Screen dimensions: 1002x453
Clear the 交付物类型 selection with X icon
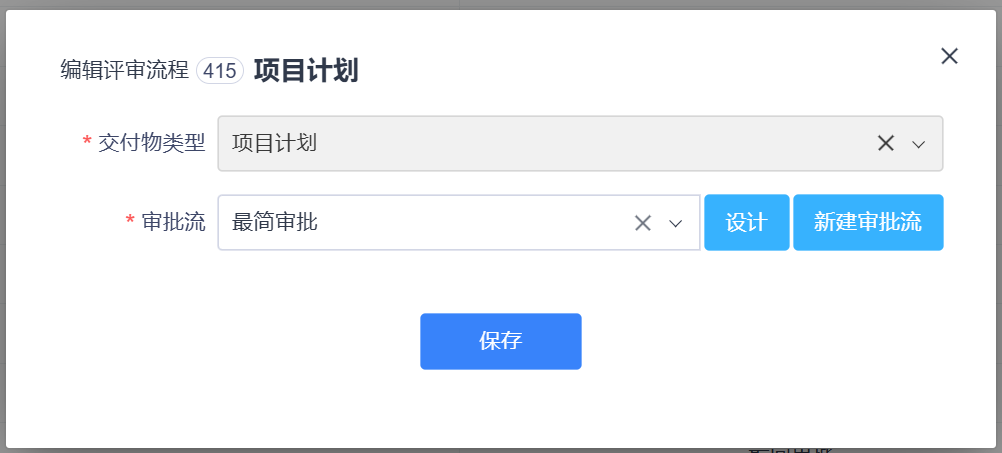[885, 143]
